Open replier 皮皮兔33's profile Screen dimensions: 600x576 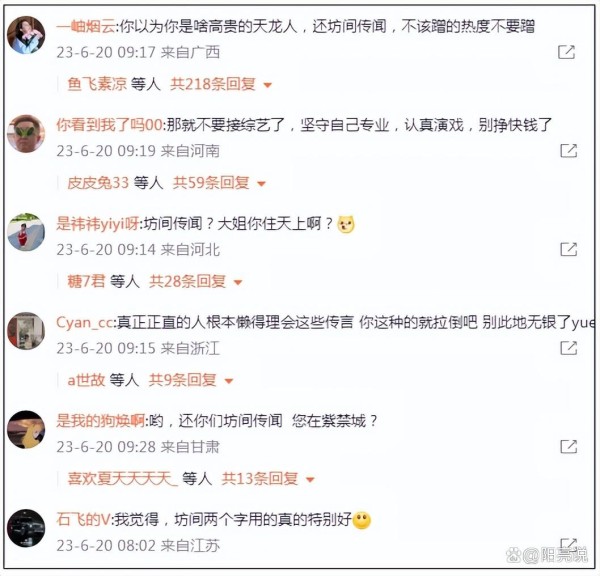pos(98,183)
